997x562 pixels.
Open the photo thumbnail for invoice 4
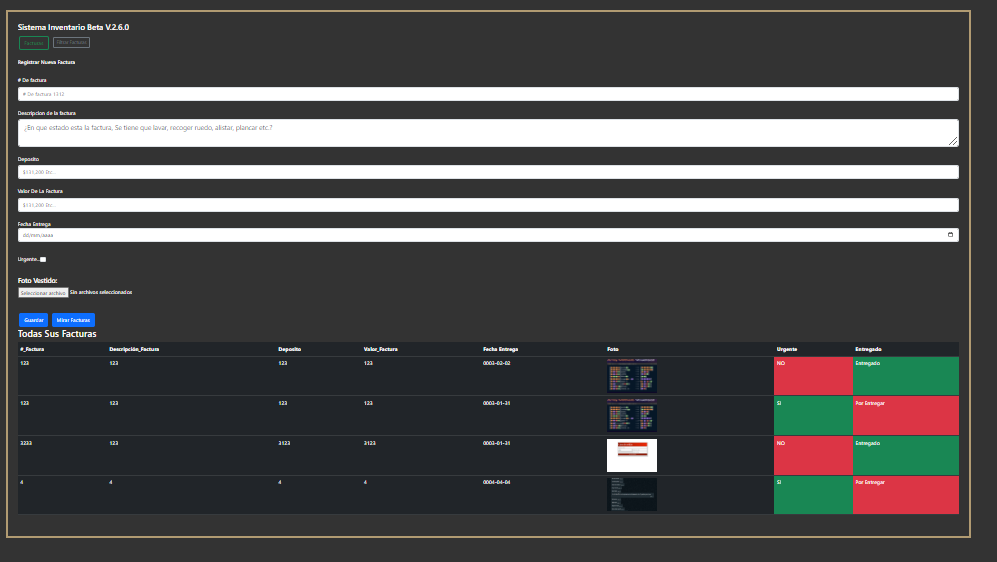click(x=631, y=494)
